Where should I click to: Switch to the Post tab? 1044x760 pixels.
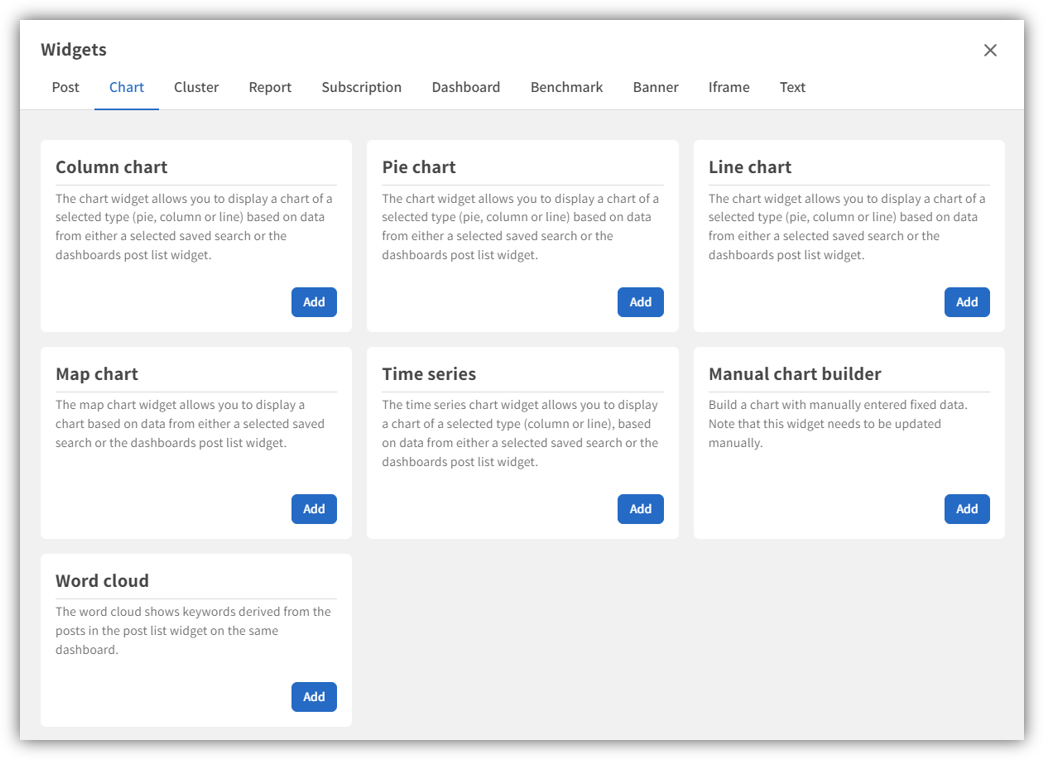coord(66,87)
